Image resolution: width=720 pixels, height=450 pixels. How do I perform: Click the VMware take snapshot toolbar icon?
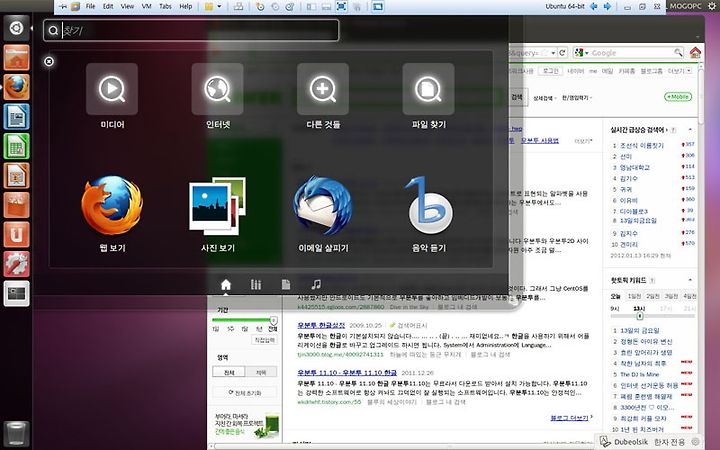pyautogui.click(x=260, y=6)
